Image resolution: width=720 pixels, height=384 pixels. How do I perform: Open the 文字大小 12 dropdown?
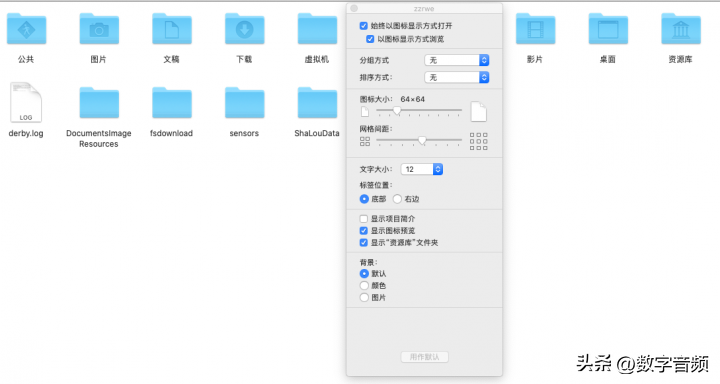pos(422,169)
